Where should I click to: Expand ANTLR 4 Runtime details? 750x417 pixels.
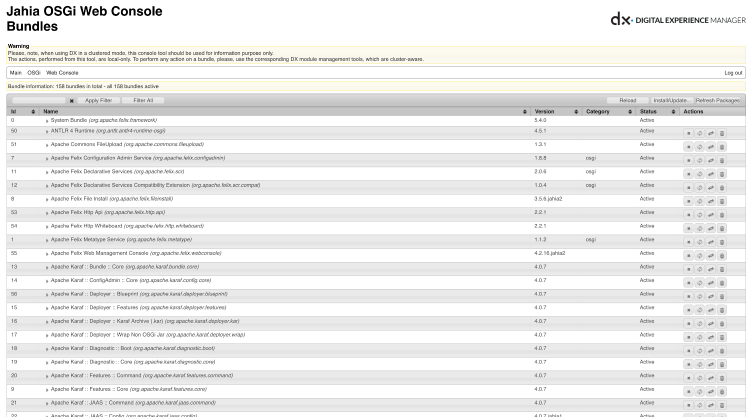pos(47,132)
